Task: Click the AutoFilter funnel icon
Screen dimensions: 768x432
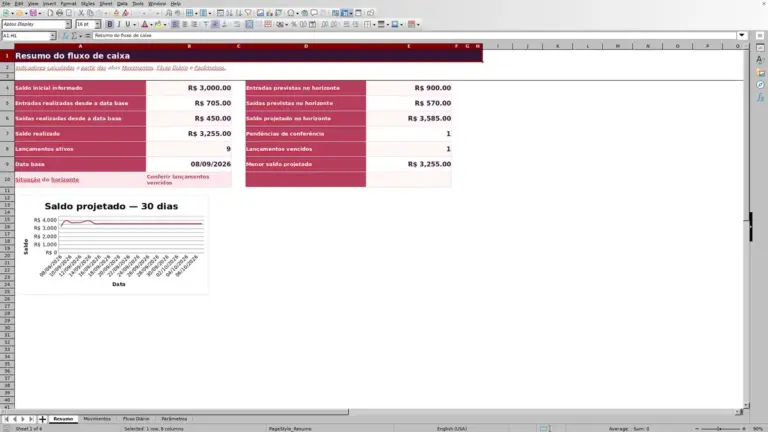Action: (x=248, y=13)
